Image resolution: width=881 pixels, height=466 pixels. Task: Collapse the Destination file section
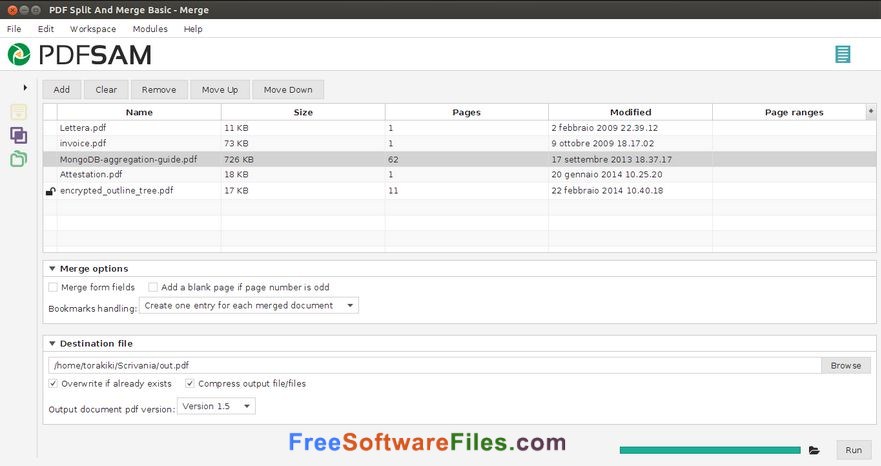(52, 343)
